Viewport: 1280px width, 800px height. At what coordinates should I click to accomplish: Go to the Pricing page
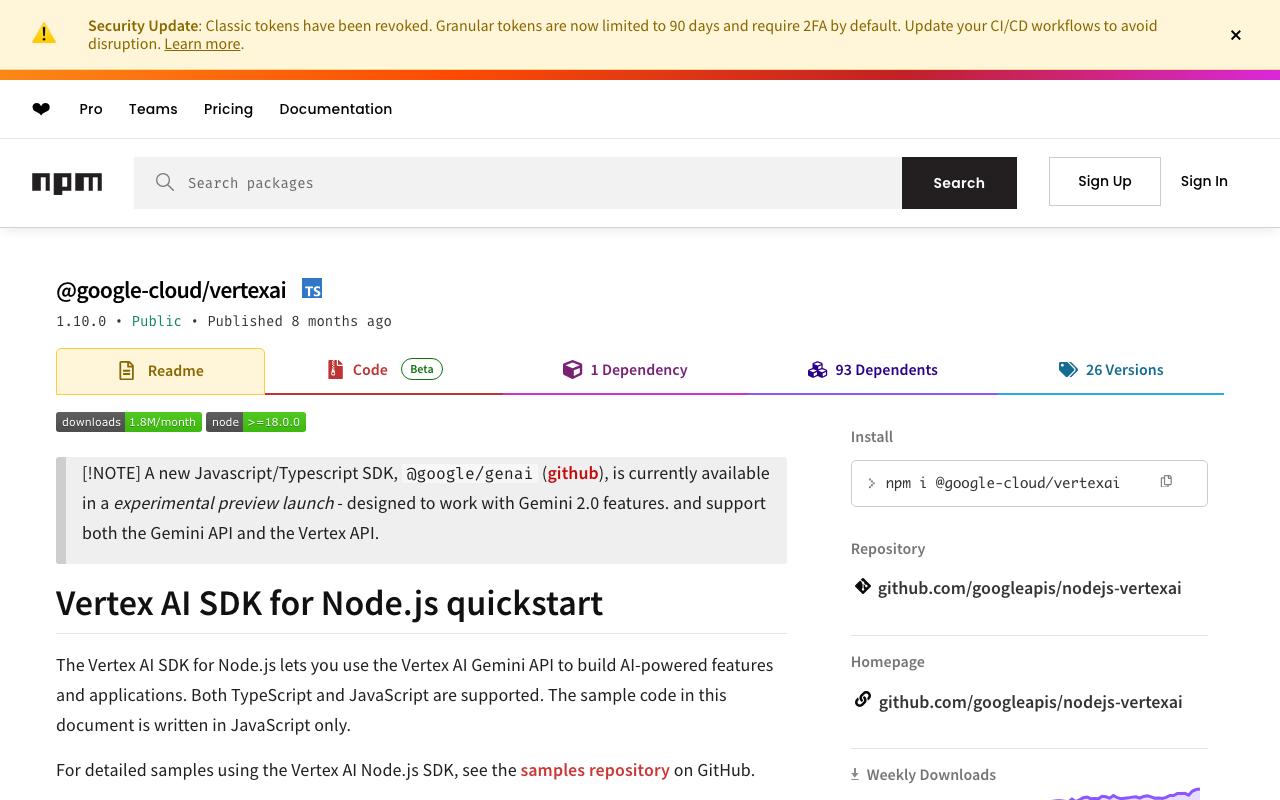point(228,109)
